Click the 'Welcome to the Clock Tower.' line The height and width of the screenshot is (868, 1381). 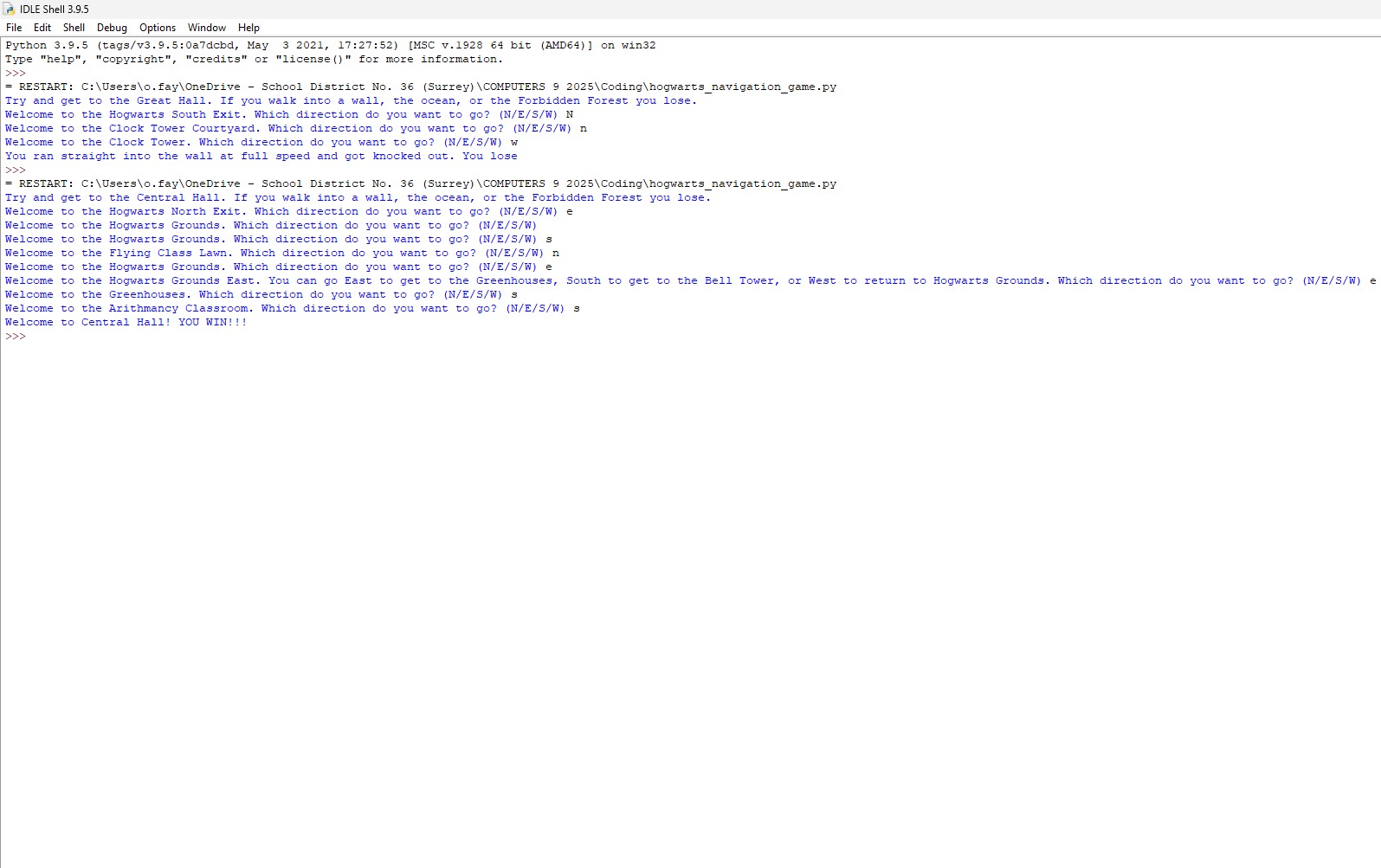(x=261, y=142)
